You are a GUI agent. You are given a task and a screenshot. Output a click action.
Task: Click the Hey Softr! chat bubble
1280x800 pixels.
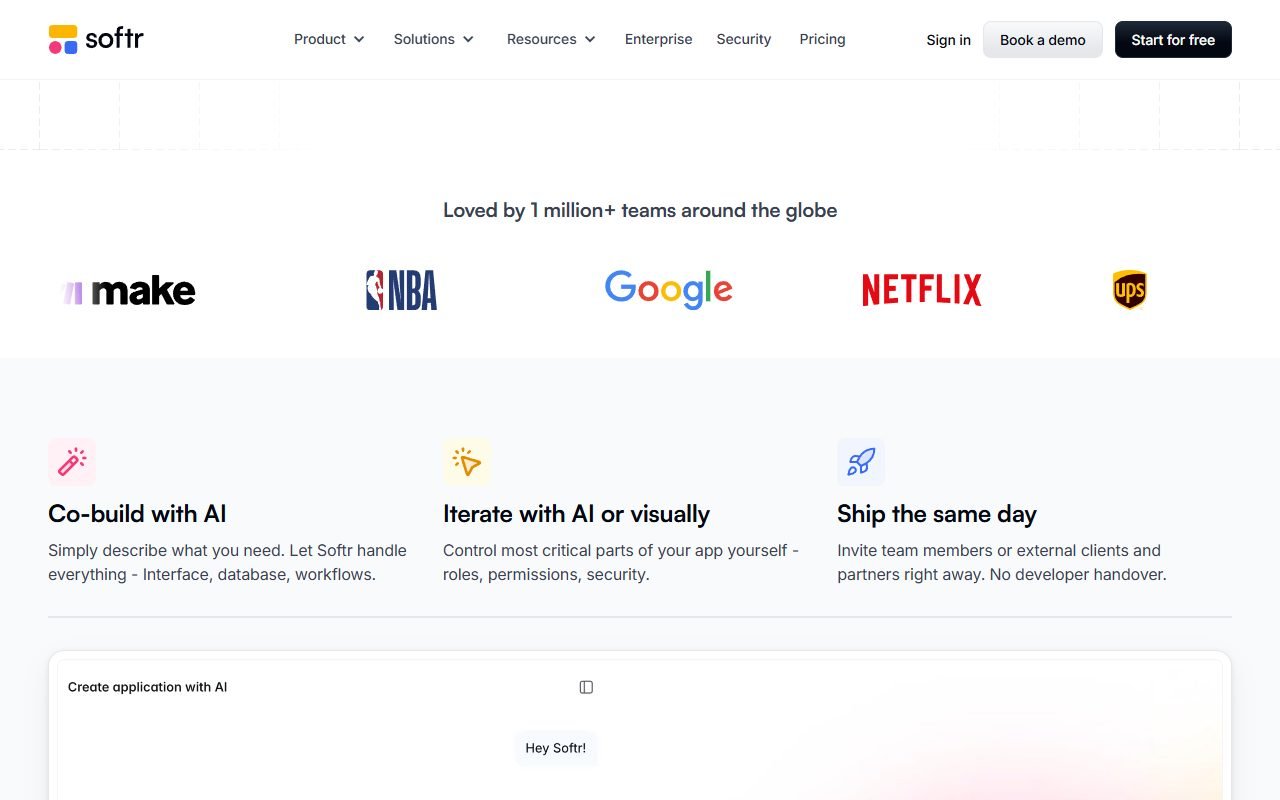tap(556, 748)
